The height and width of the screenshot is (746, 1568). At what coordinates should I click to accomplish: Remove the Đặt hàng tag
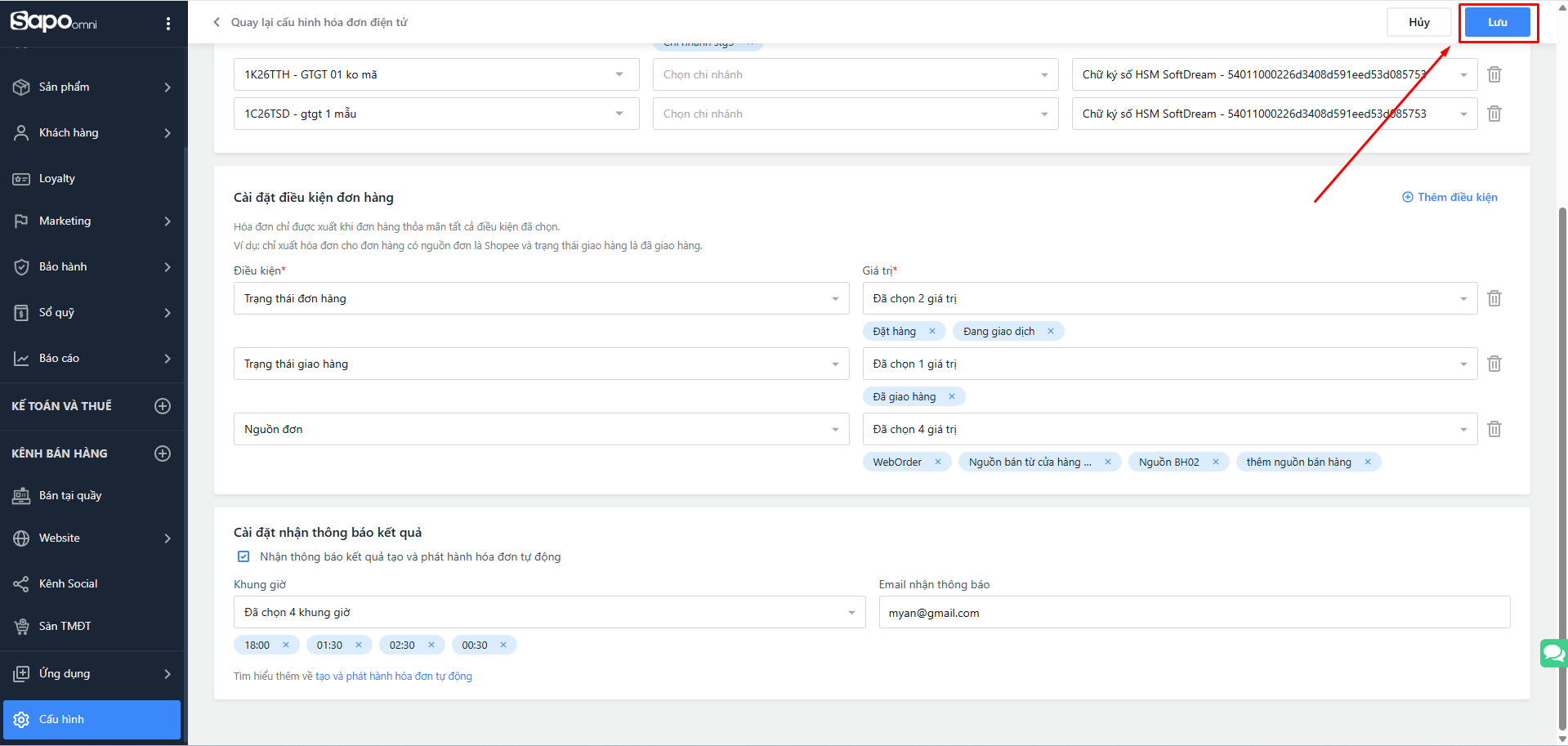pos(931,331)
